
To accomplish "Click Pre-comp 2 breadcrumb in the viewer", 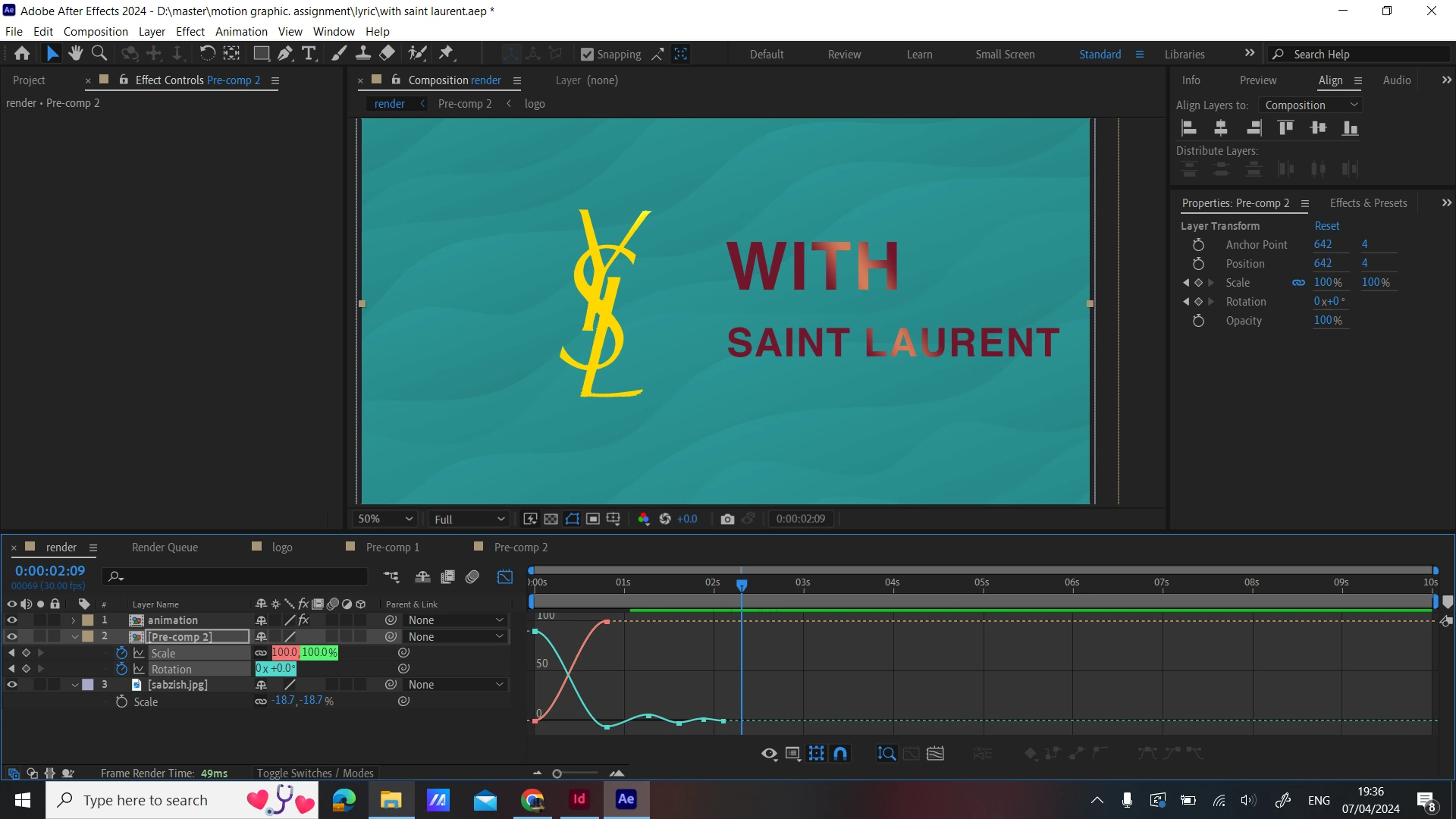I will coord(465,103).
